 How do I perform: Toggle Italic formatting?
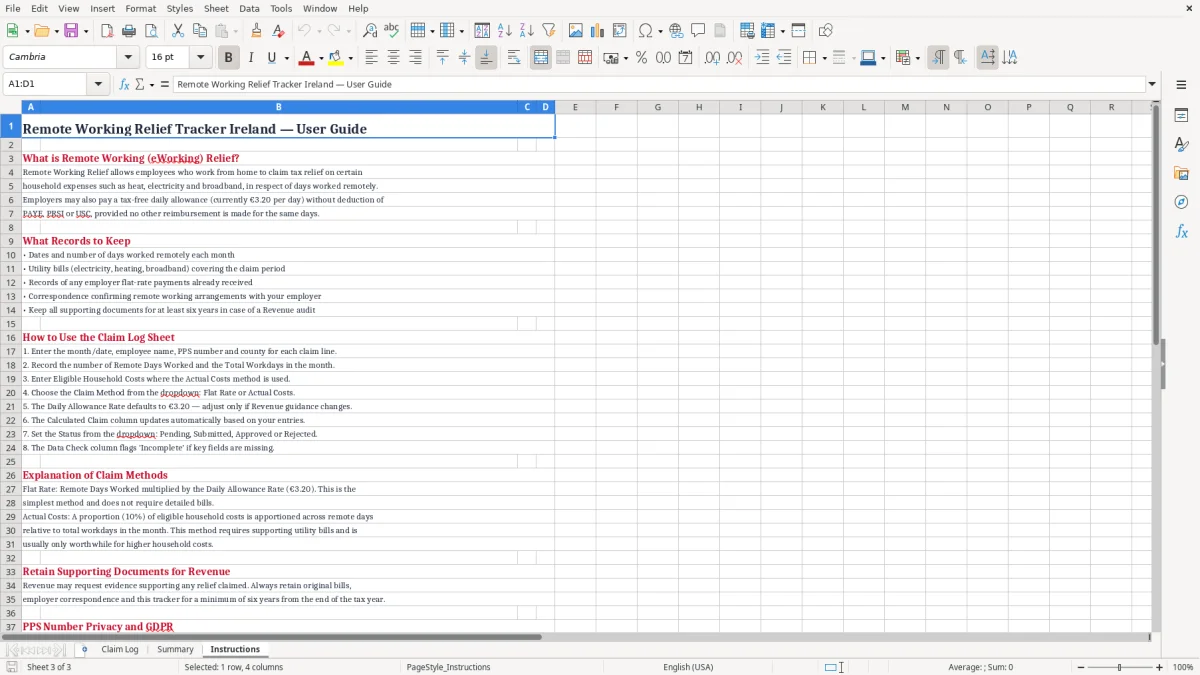click(251, 58)
